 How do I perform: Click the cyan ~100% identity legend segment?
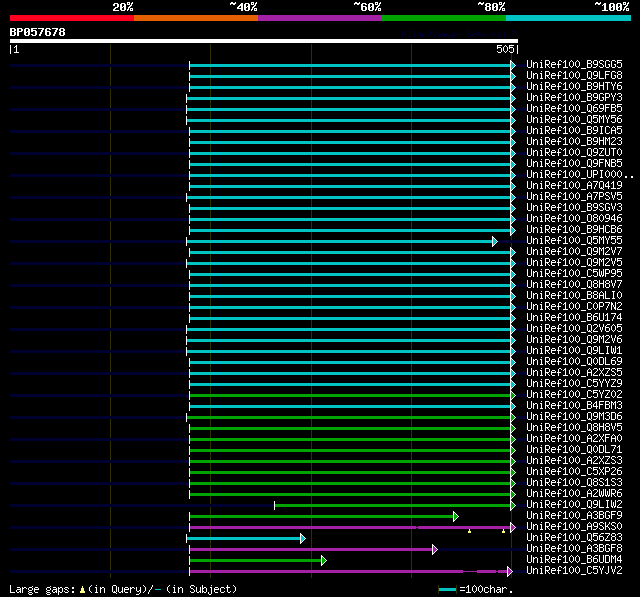(x=569, y=18)
